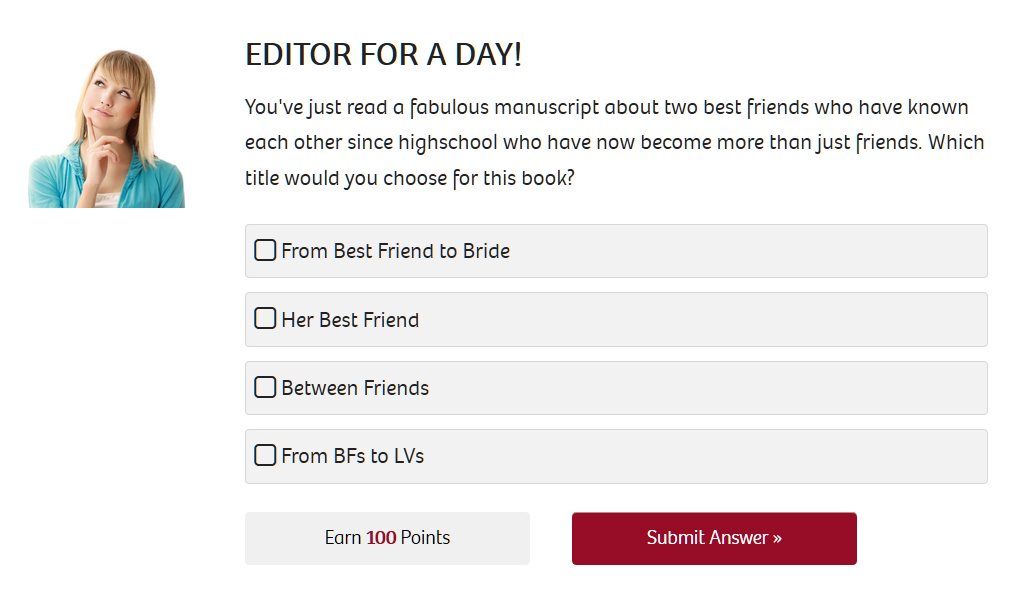The height and width of the screenshot is (615, 1013).
Task: Click the 'EDITOR FOR A DAY!' heading
Action: (383, 54)
